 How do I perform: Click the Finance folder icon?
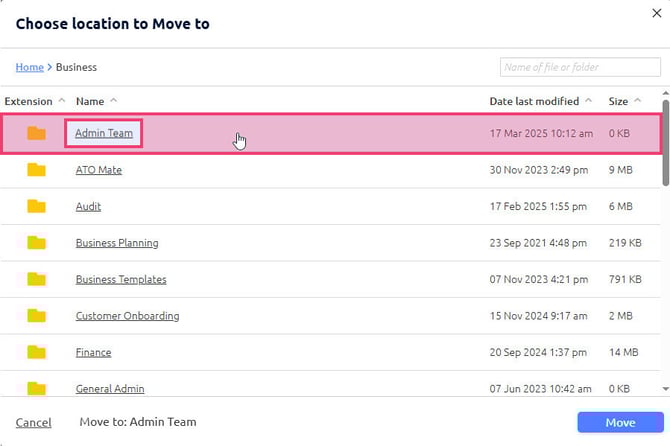36,352
